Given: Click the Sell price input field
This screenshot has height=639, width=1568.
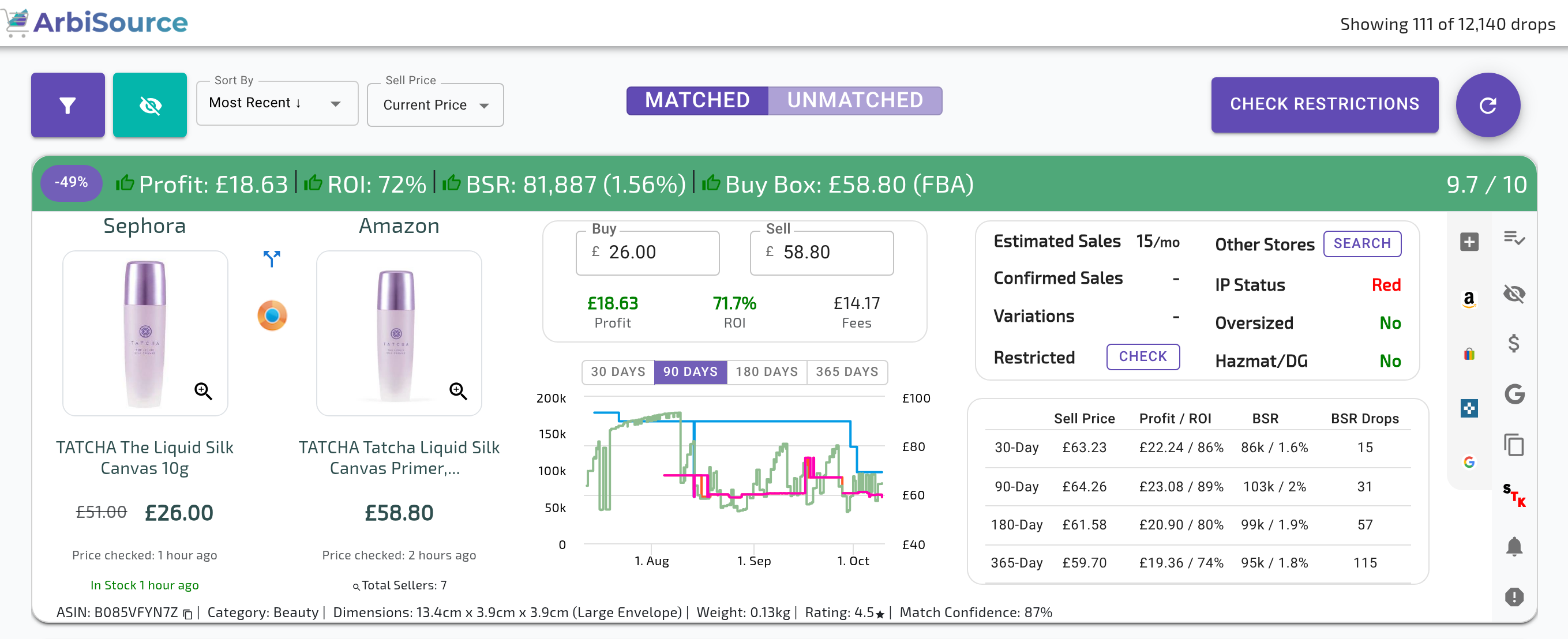Looking at the screenshot, I should tap(821, 253).
